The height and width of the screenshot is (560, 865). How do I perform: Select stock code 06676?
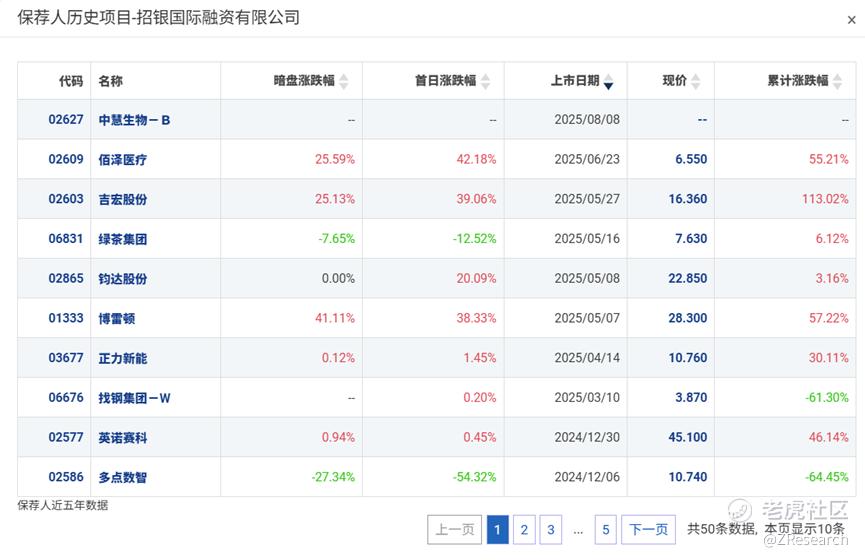(66, 398)
